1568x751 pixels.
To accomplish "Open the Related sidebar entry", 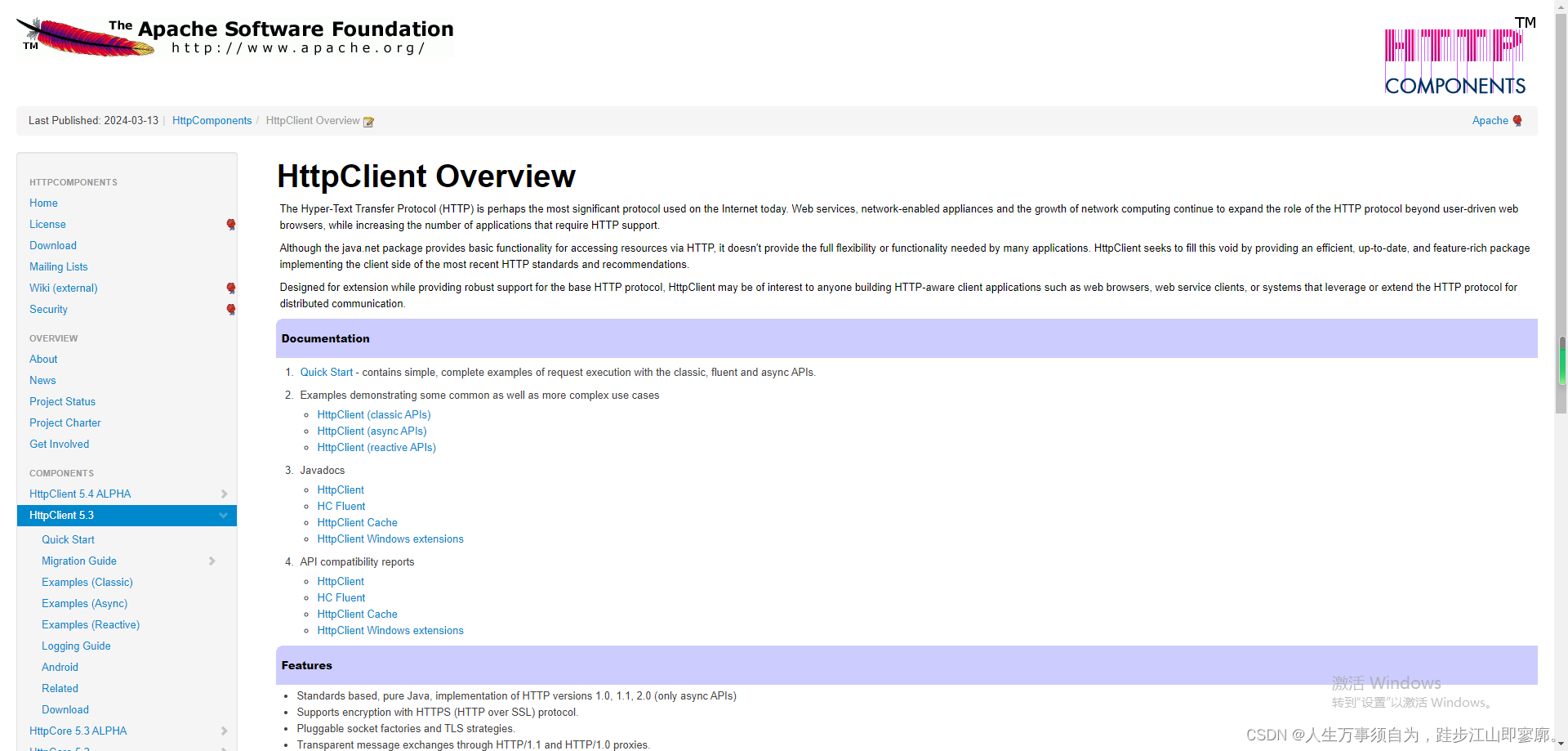I will coord(60,689).
